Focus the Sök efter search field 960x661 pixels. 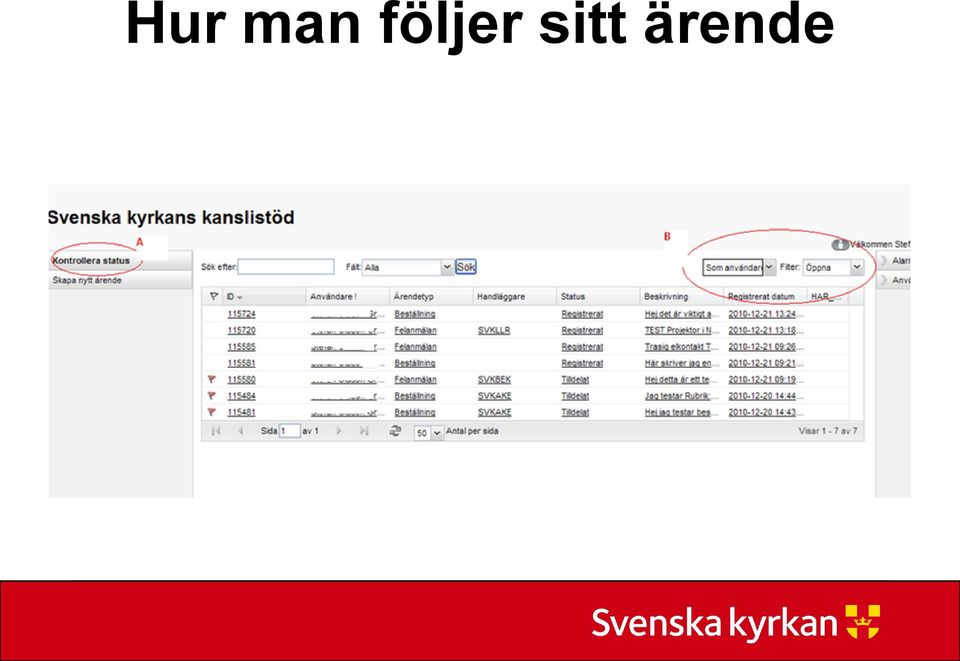point(286,267)
